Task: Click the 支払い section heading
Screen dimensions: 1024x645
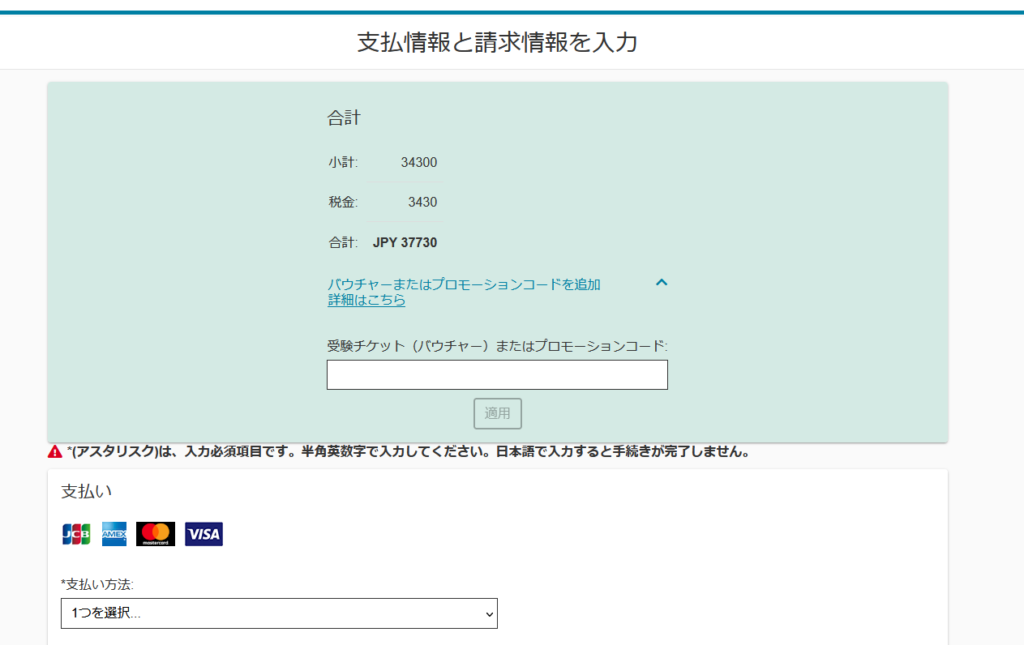Action: [87, 491]
